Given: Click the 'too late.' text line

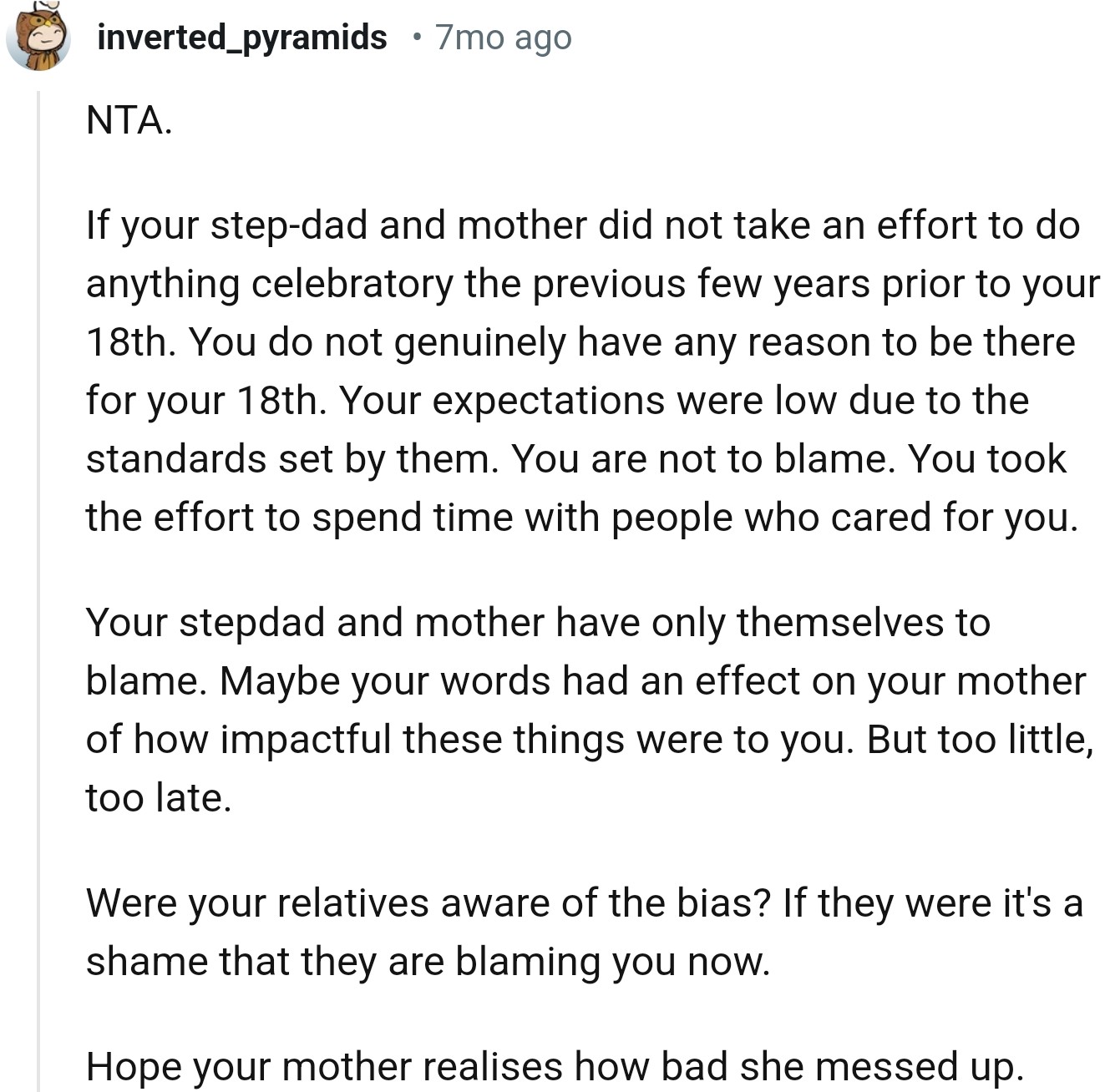Looking at the screenshot, I should coord(158,798).
